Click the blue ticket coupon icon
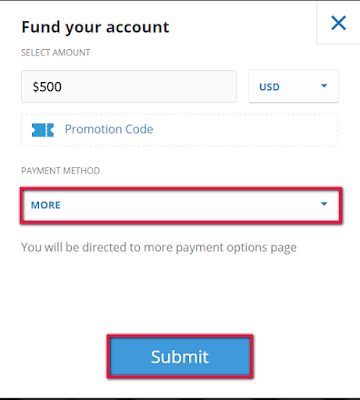360x400 pixels. 43,130
